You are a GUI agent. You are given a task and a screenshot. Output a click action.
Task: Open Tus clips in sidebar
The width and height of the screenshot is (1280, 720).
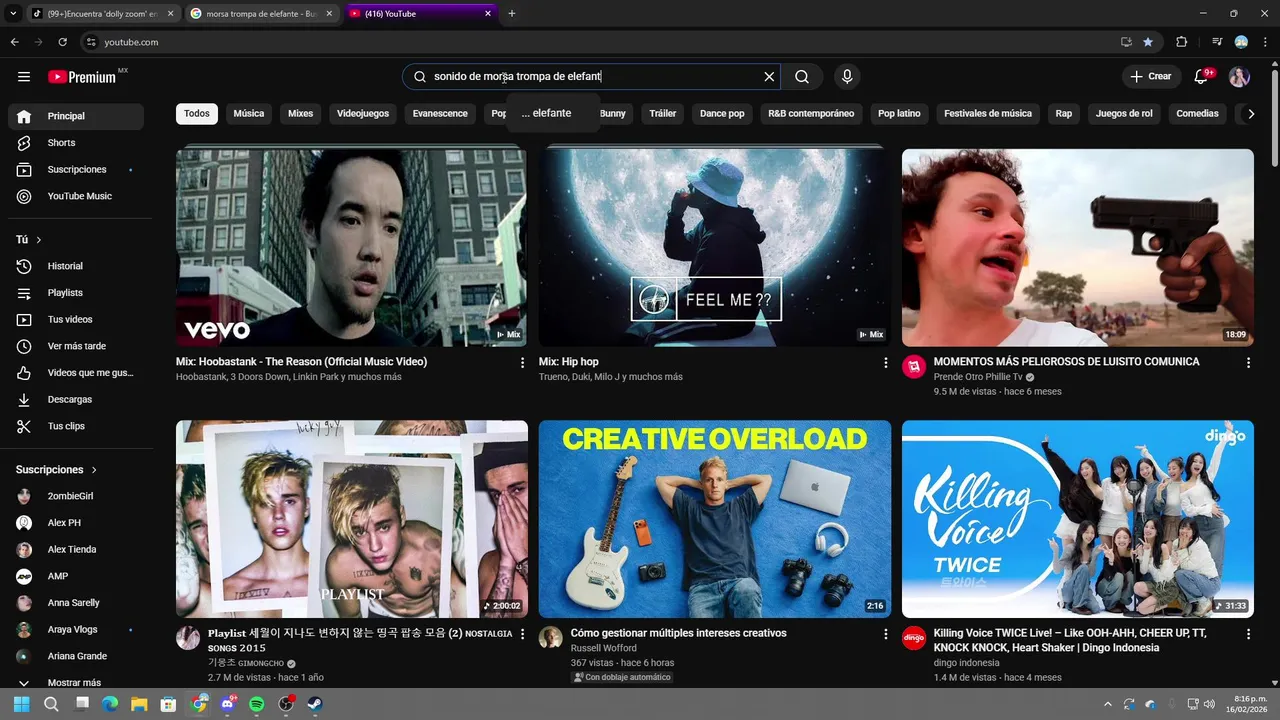click(76, 426)
